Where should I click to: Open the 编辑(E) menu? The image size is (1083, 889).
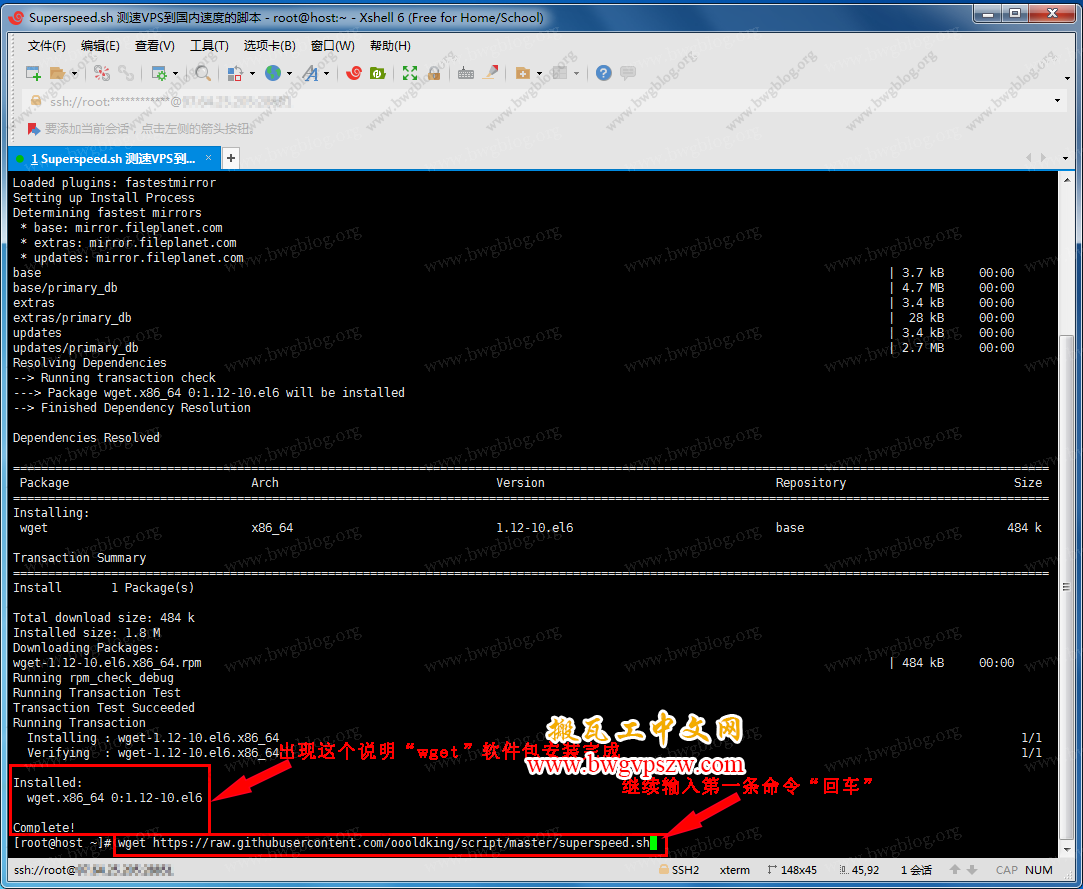coord(100,46)
